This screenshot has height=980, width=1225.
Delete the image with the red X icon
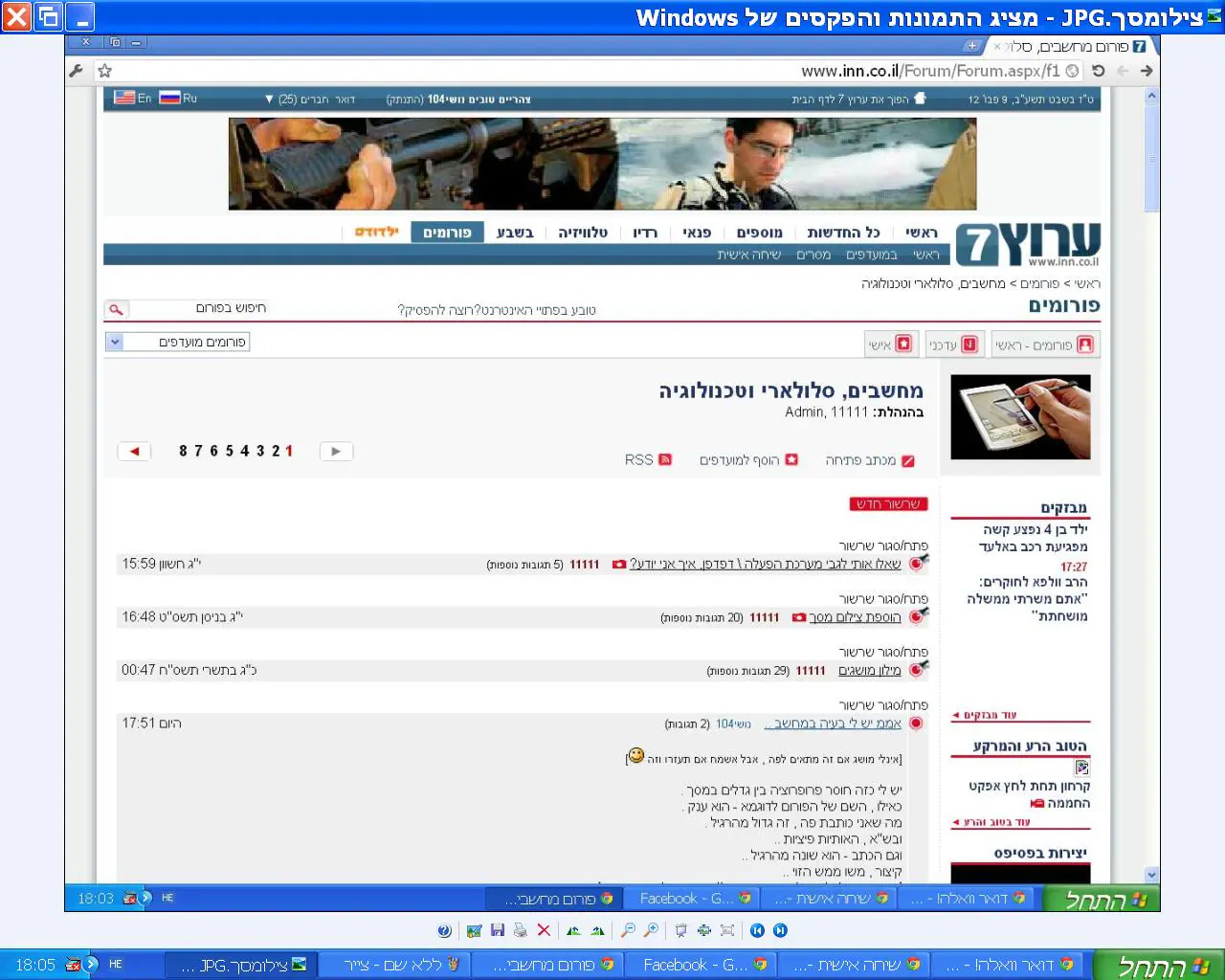click(x=544, y=930)
